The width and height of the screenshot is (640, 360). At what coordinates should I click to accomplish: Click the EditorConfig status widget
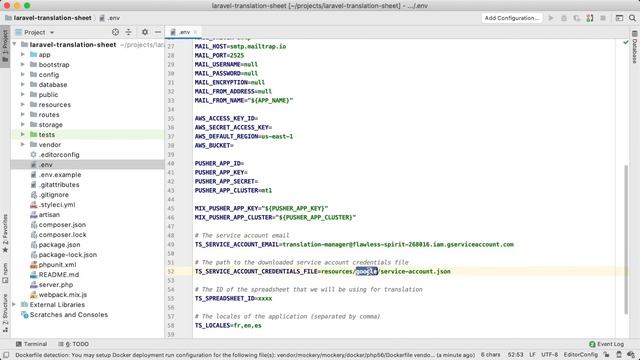pos(580,355)
